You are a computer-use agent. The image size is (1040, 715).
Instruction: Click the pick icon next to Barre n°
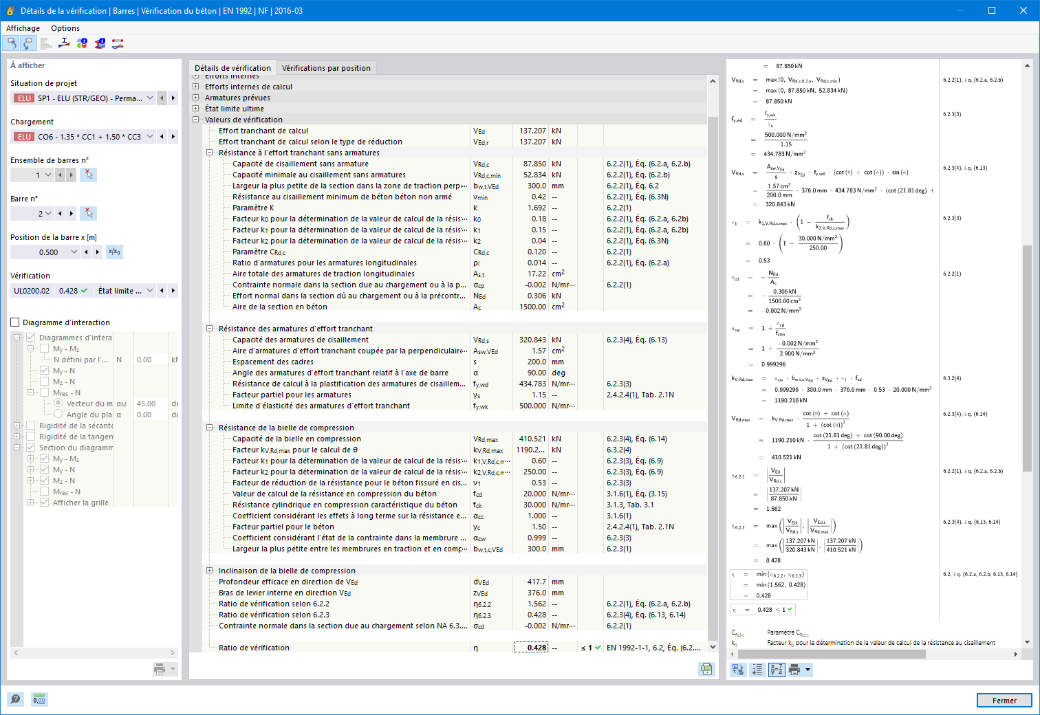tap(88, 214)
